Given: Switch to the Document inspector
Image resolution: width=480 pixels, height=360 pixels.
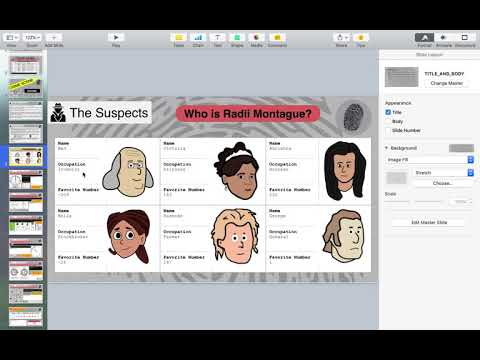Looking at the screenshot, I should tap(465, 38).
